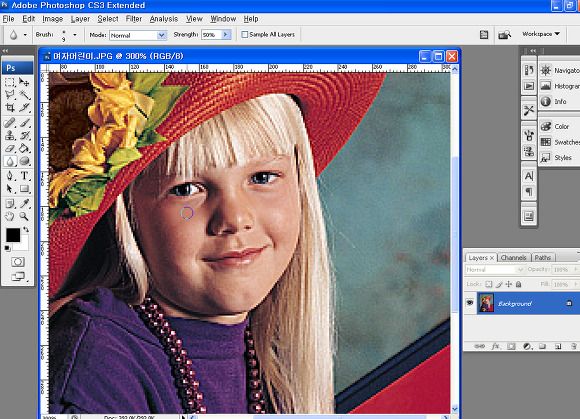Image resolution: width=580 pixels, height=419 pixels.
Task: Open the Paragraph panel icon
Action: pyautogui.click(x=529, y=192)
